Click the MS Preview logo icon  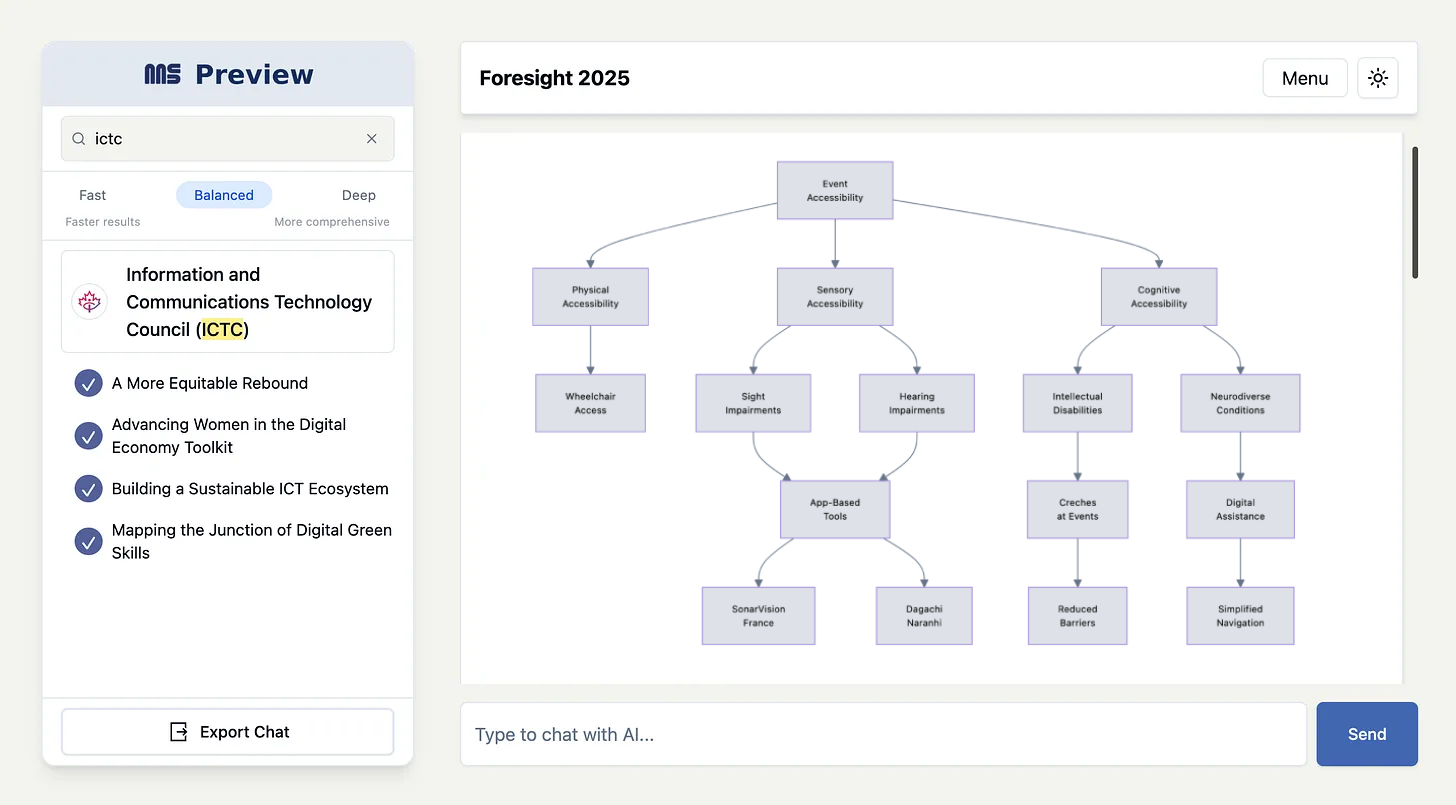coord(162,74)
